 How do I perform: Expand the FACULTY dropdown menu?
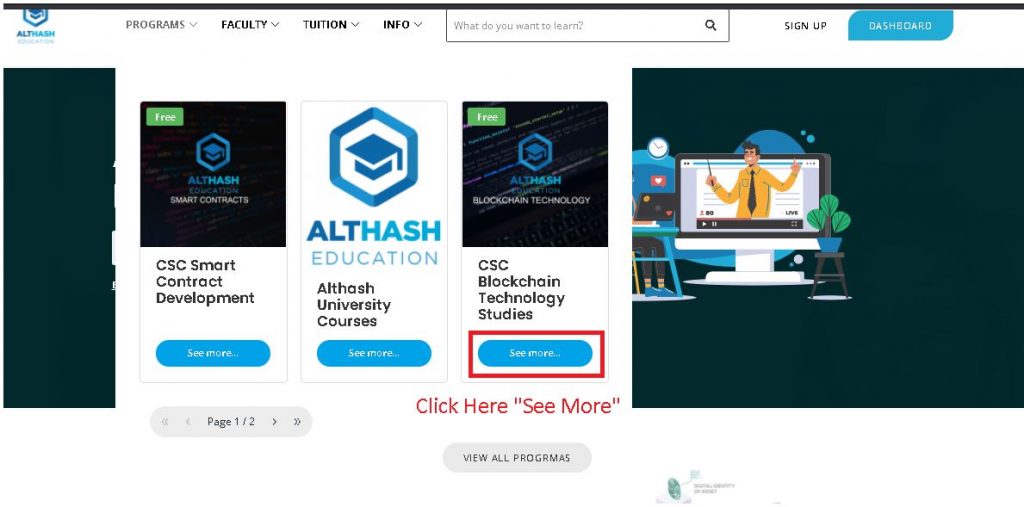250,25
